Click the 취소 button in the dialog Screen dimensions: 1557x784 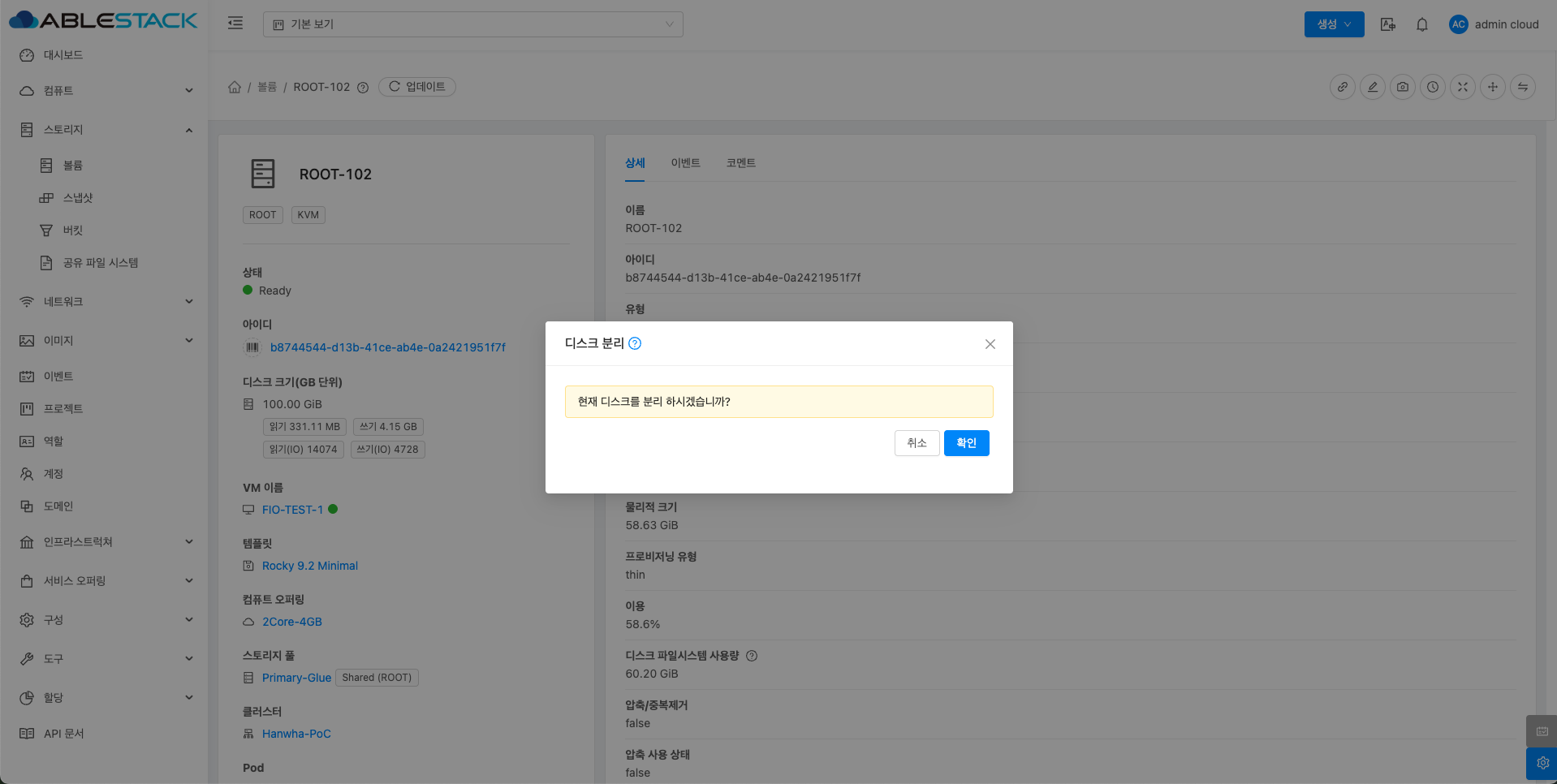tap(917, 443)
